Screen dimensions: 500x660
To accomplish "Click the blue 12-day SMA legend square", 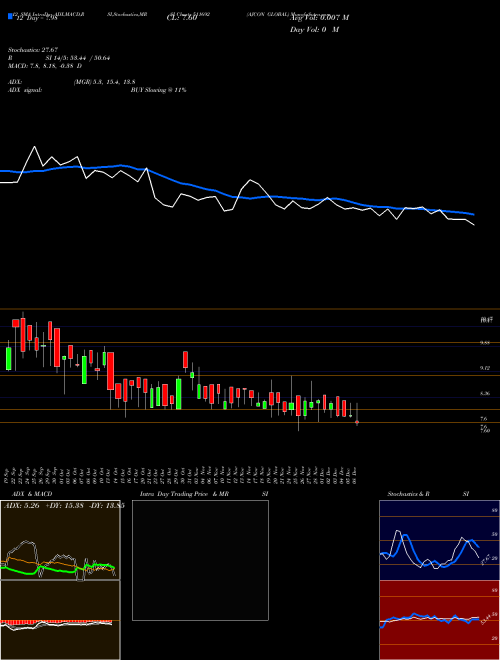I will [11, 17].
